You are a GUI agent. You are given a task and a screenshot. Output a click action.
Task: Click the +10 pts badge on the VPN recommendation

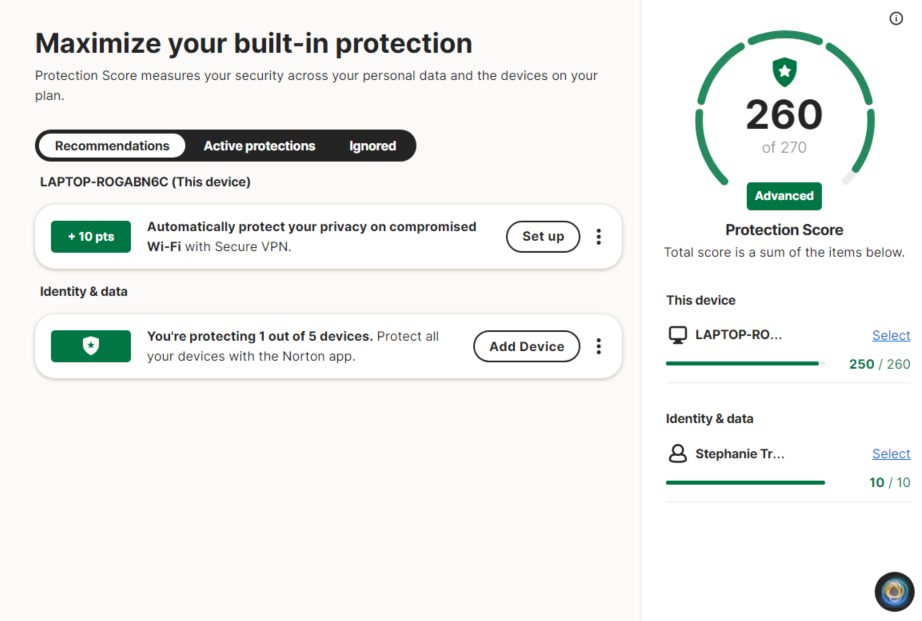point(90,237)
